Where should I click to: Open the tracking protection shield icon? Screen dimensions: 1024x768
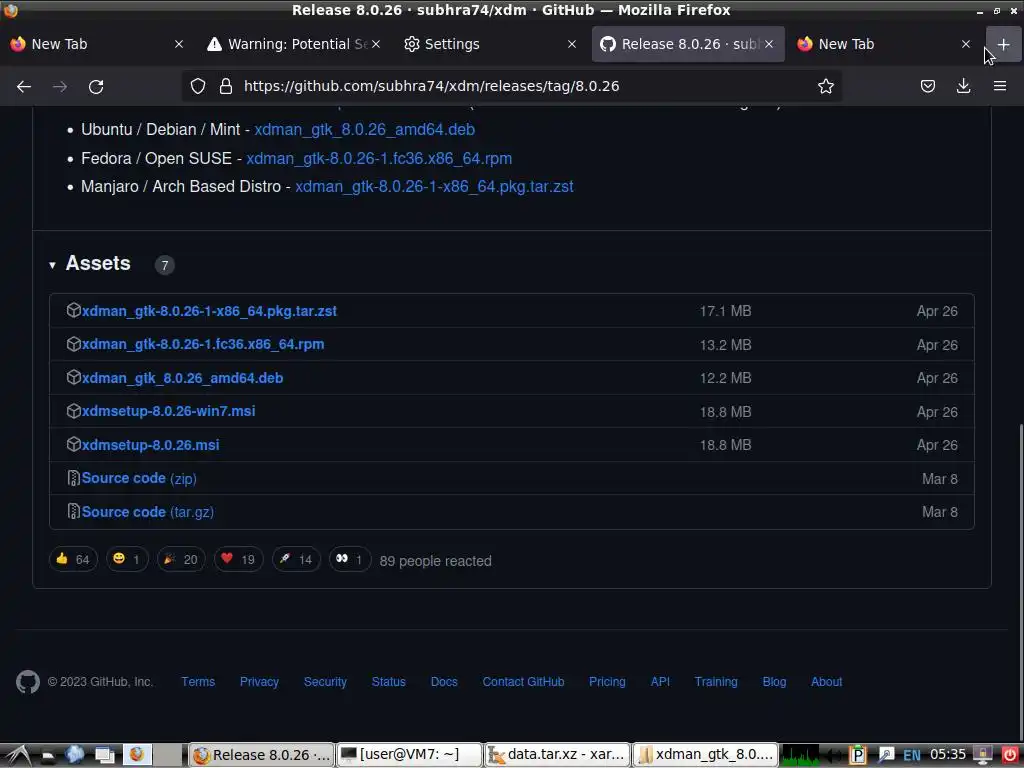198,86
